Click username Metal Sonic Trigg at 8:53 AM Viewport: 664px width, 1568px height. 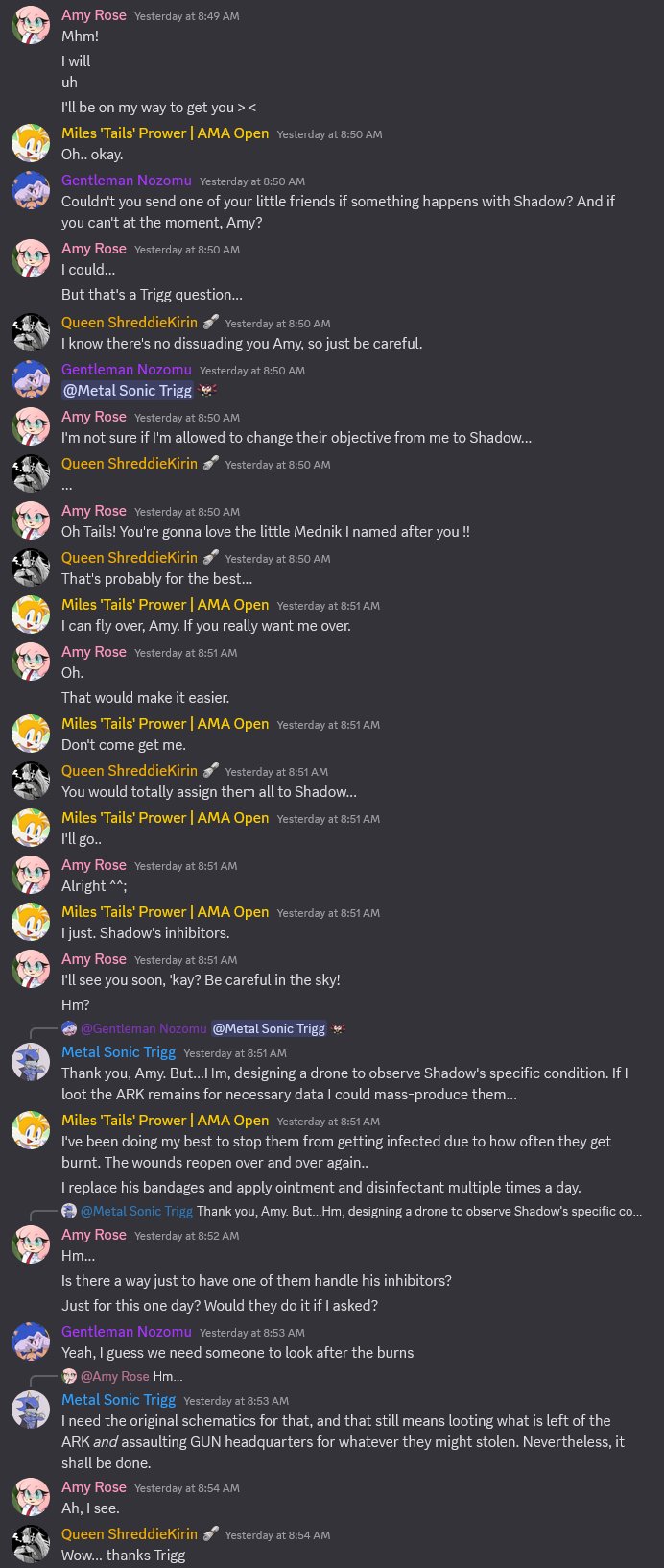[118, 1400]
